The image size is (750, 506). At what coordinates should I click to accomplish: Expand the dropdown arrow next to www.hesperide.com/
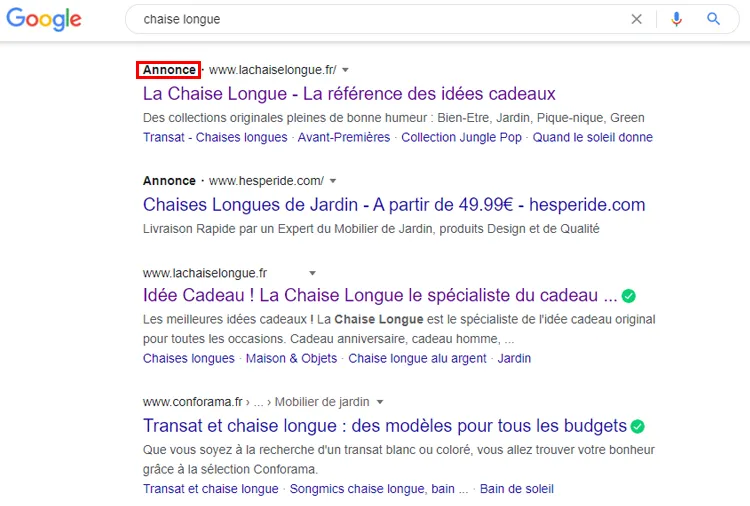click(333, 181)
